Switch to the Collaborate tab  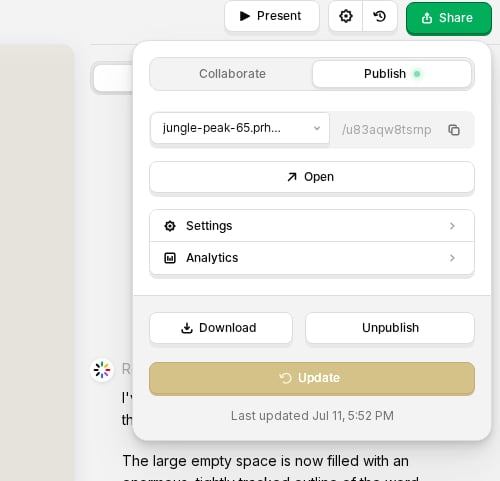click(232, 74)
